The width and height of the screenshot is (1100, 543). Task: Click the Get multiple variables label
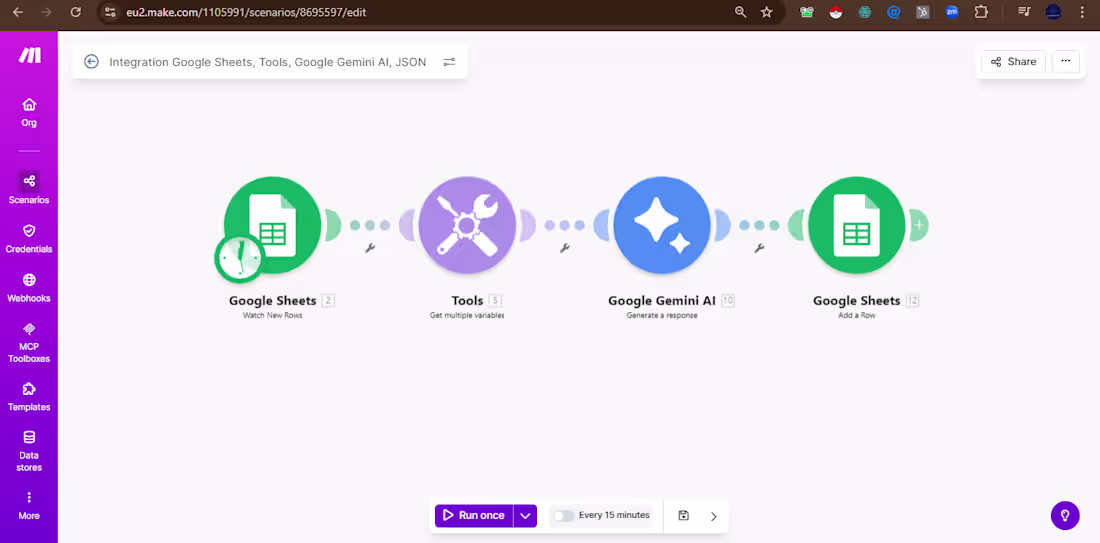tap(467, 316)
